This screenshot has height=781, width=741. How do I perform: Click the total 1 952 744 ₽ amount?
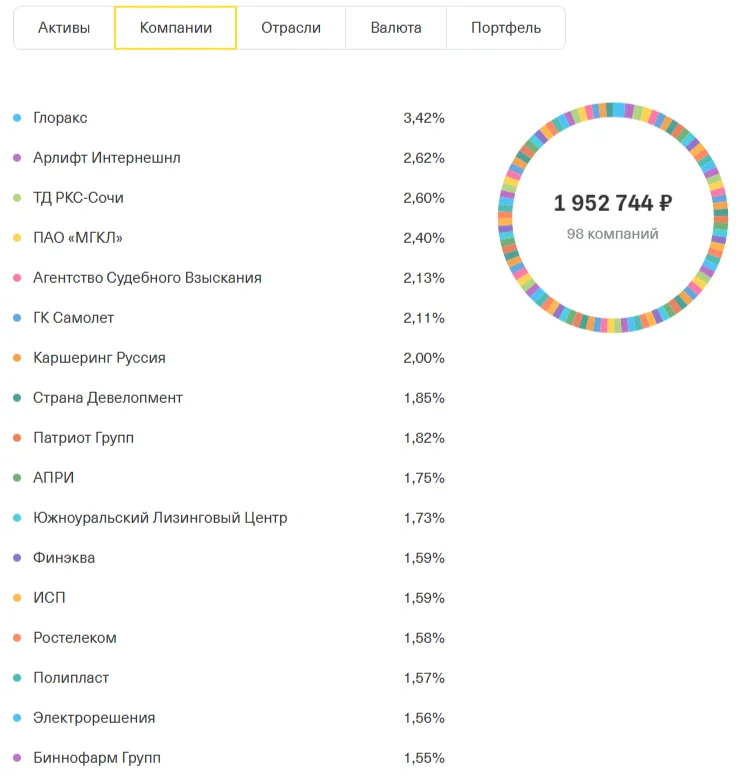click(613, 203)
